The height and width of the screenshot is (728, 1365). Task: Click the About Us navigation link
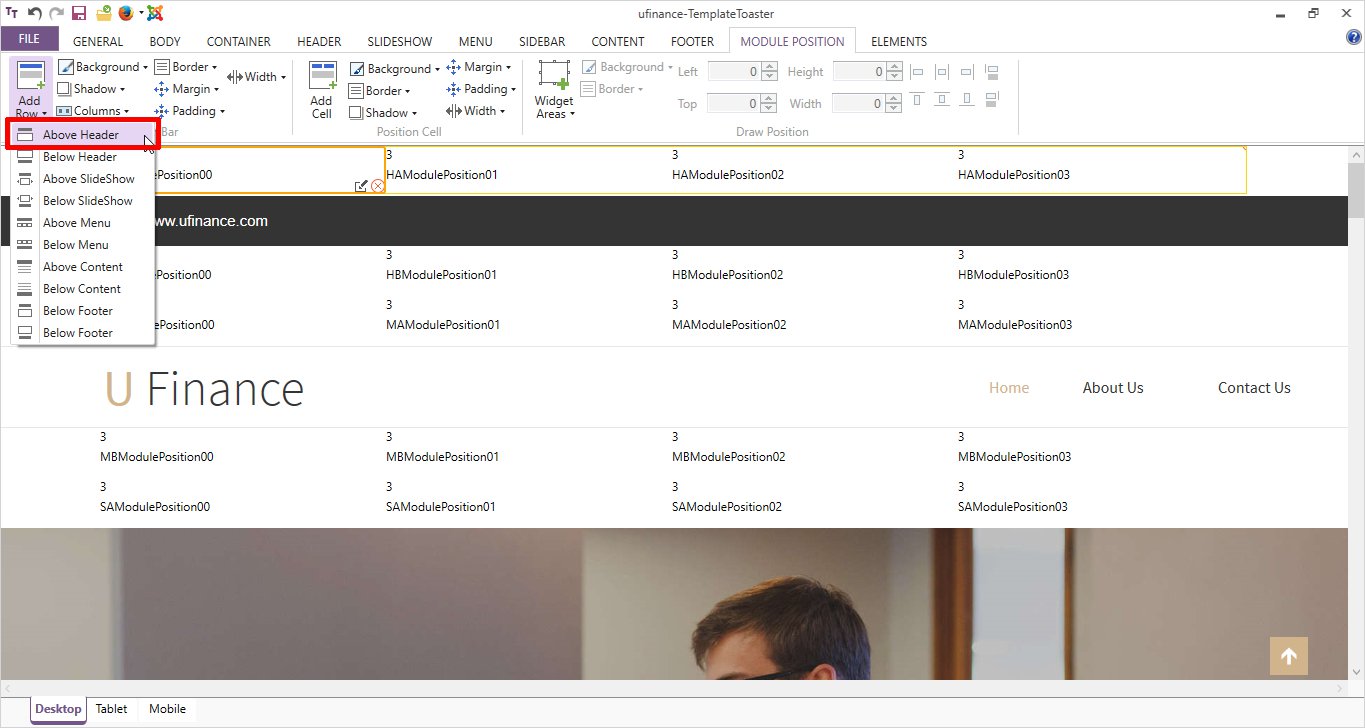(1112, 388)
